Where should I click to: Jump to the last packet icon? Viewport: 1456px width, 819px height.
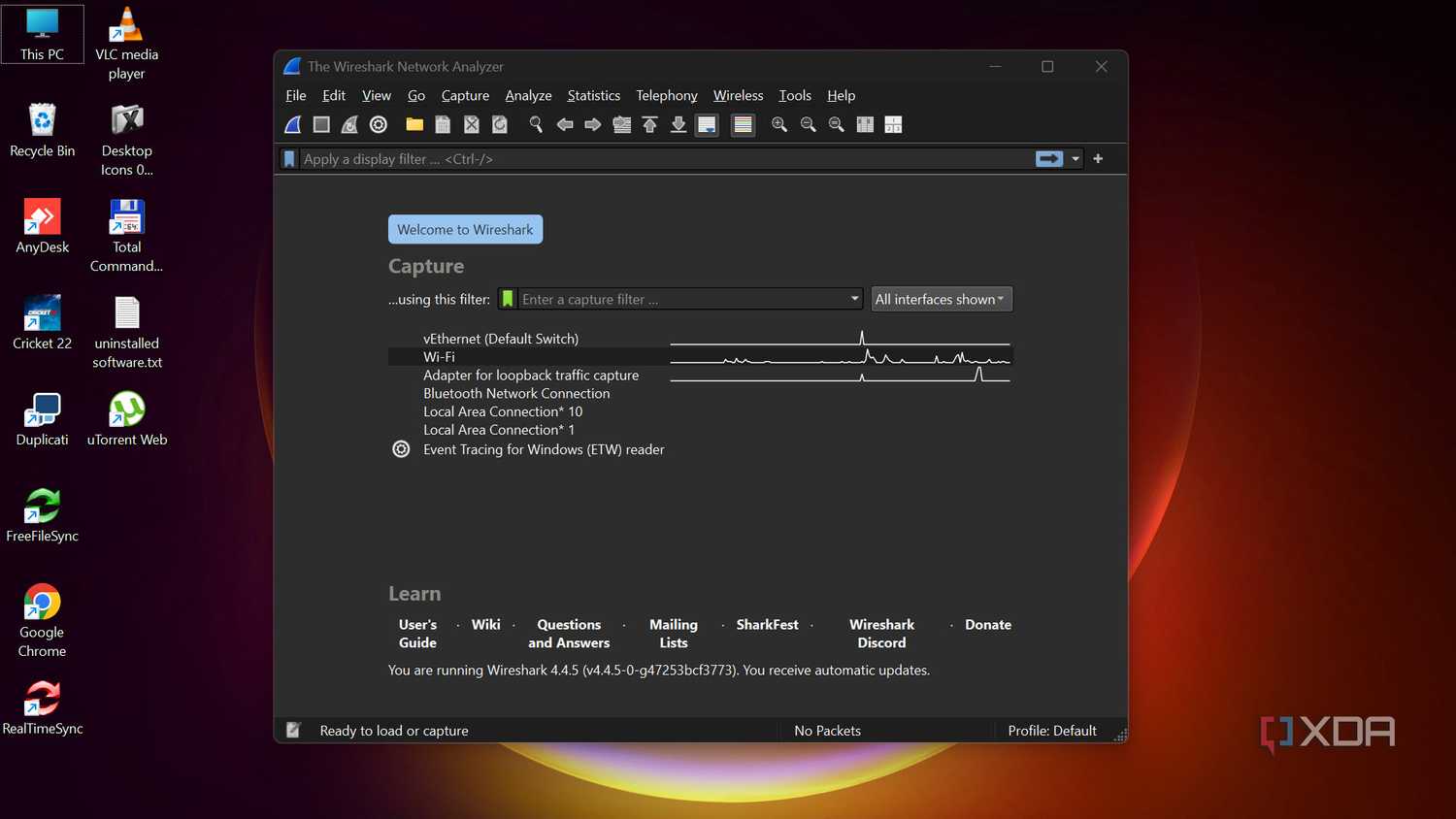678,124
